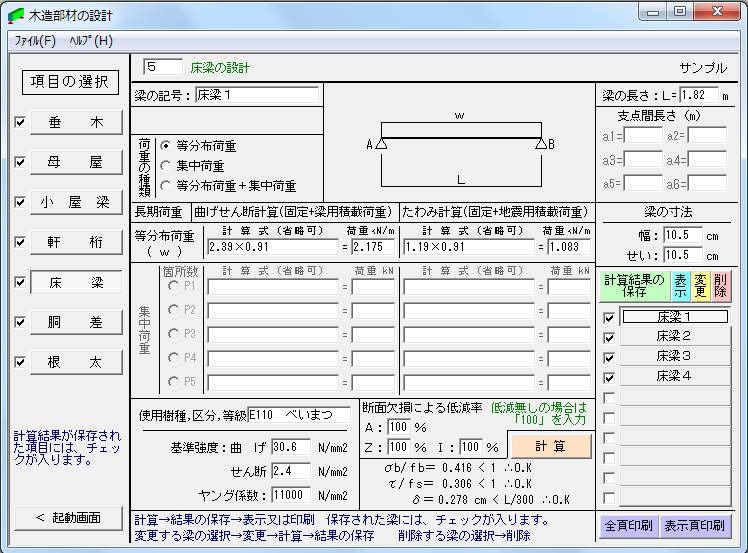Select 等分布荷重＋集中荷重 load type
Screen dimensions: 748x553
click(x=166, y=186)
